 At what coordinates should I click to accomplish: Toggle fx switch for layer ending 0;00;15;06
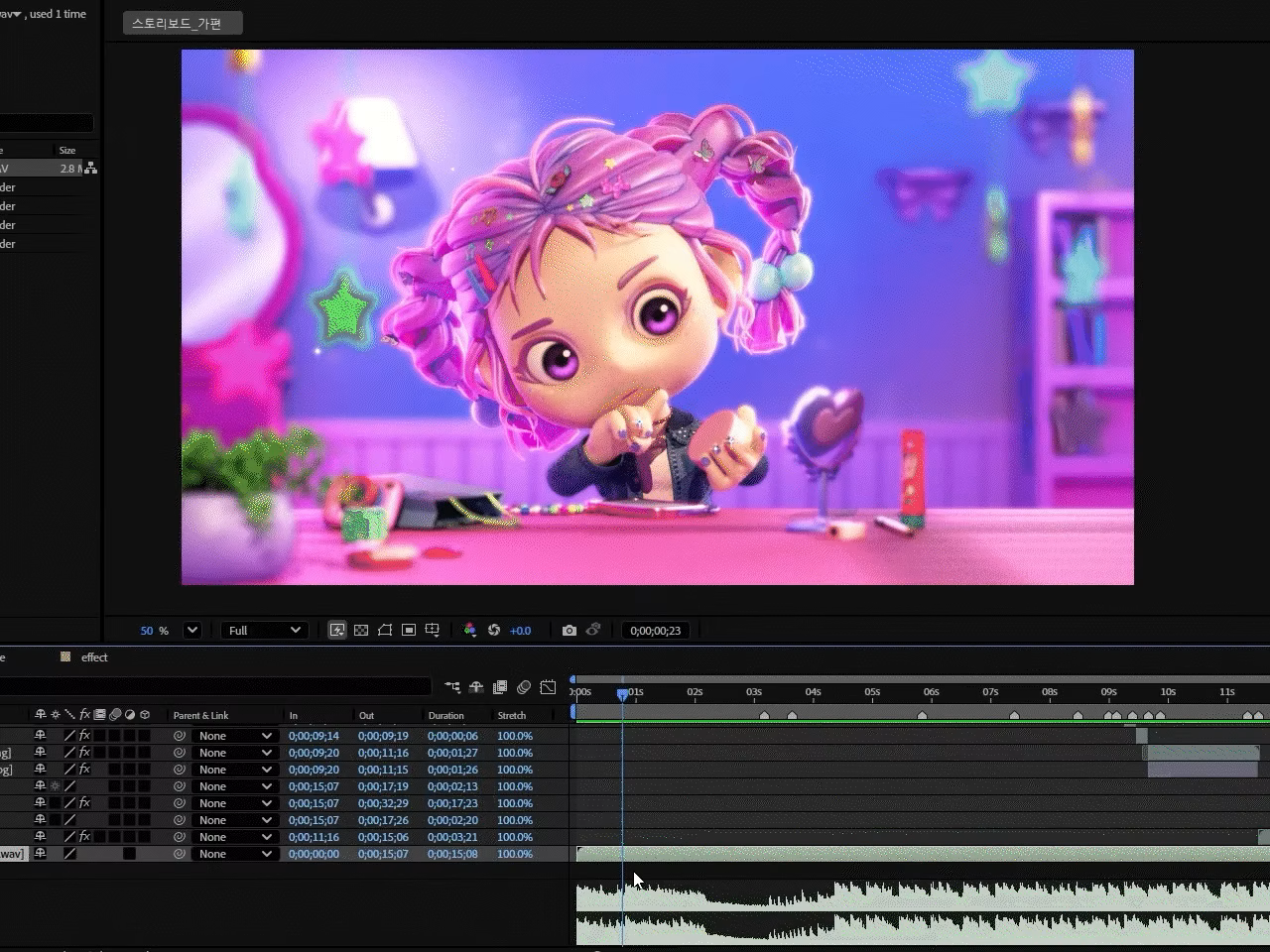click(x=84, y=837)
